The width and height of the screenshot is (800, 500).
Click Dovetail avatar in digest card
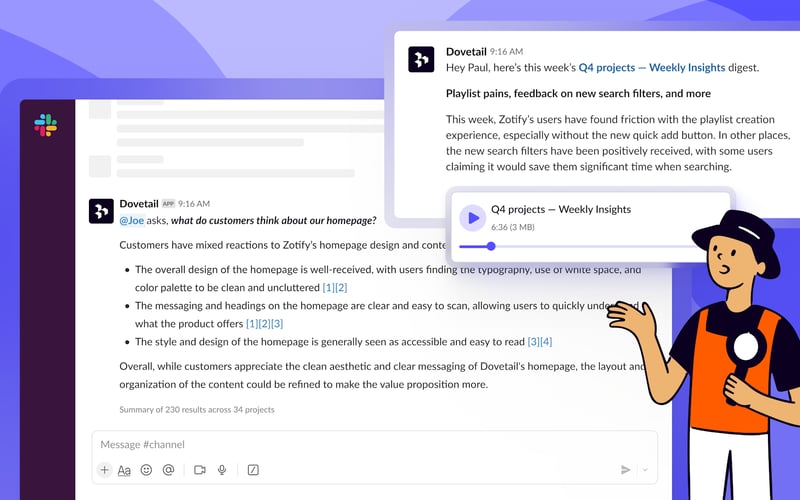click(x=421, y=59)
